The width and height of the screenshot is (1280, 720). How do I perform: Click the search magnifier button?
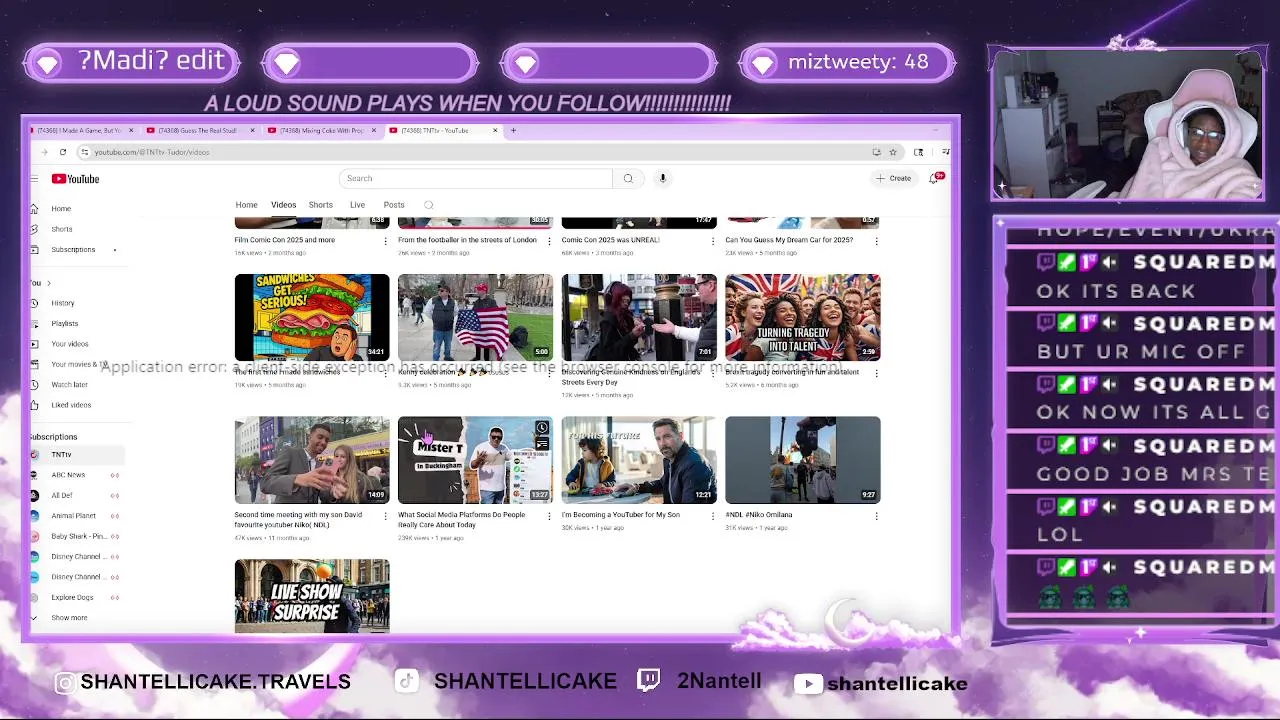click(x=628, y=178)
